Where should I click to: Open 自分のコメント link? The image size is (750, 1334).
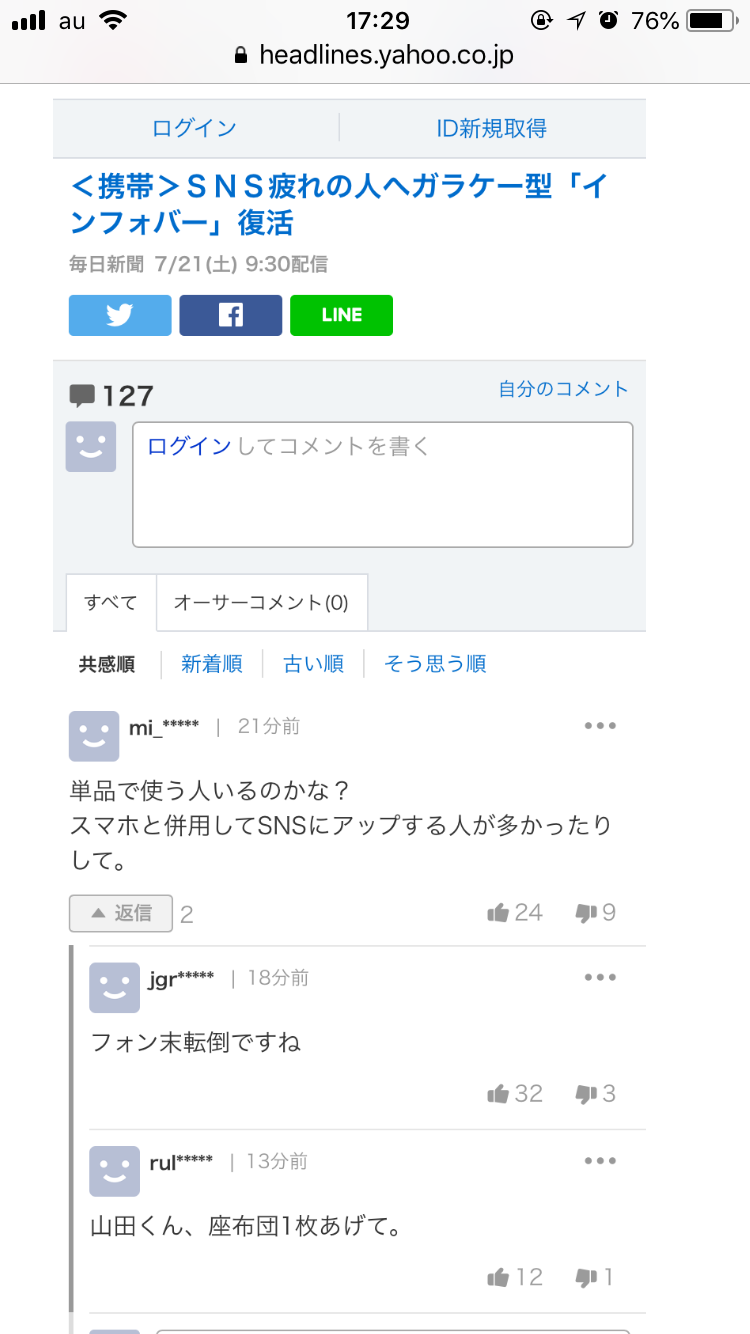tap(564, 389)
